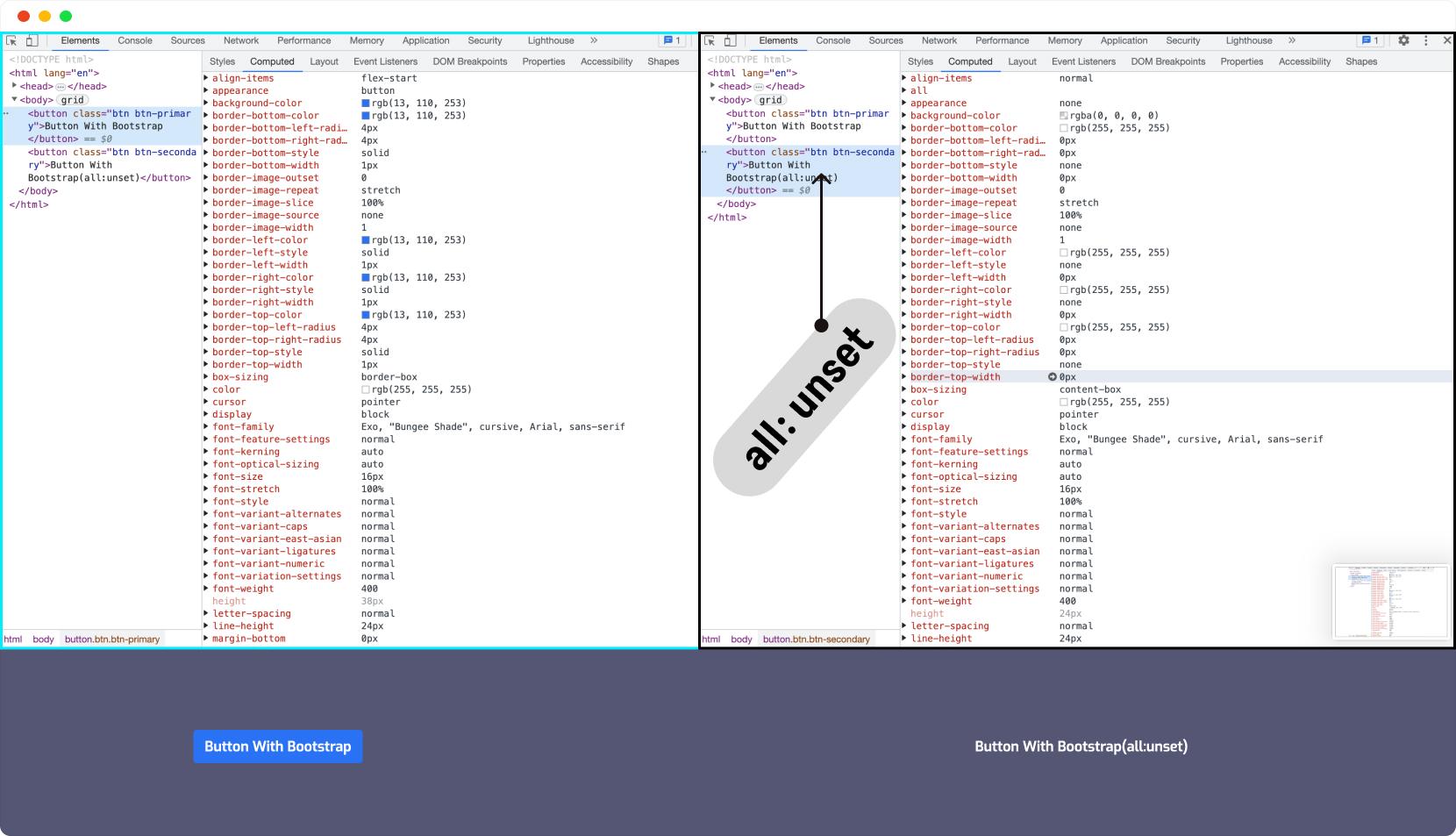The width and height of the screenshot is (1456, 836).
Task: Click the messages badge icon in left DevTools
Action: (x=672, y=40)
